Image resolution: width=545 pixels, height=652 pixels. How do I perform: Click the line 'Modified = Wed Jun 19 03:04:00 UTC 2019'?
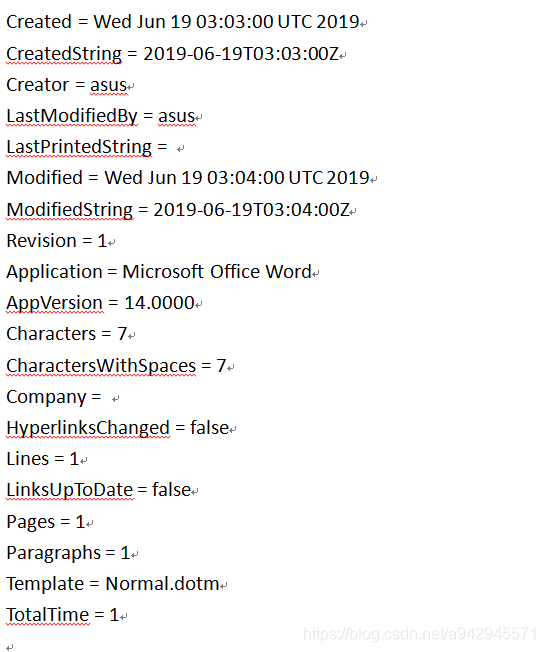tap(188, 178)
